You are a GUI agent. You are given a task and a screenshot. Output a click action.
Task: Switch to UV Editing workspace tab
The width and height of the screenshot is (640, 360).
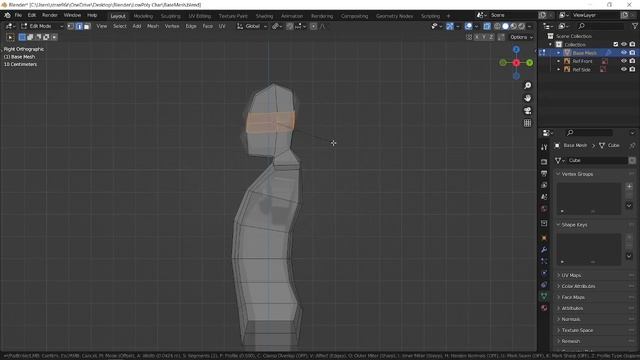click(x=200, y=16)
